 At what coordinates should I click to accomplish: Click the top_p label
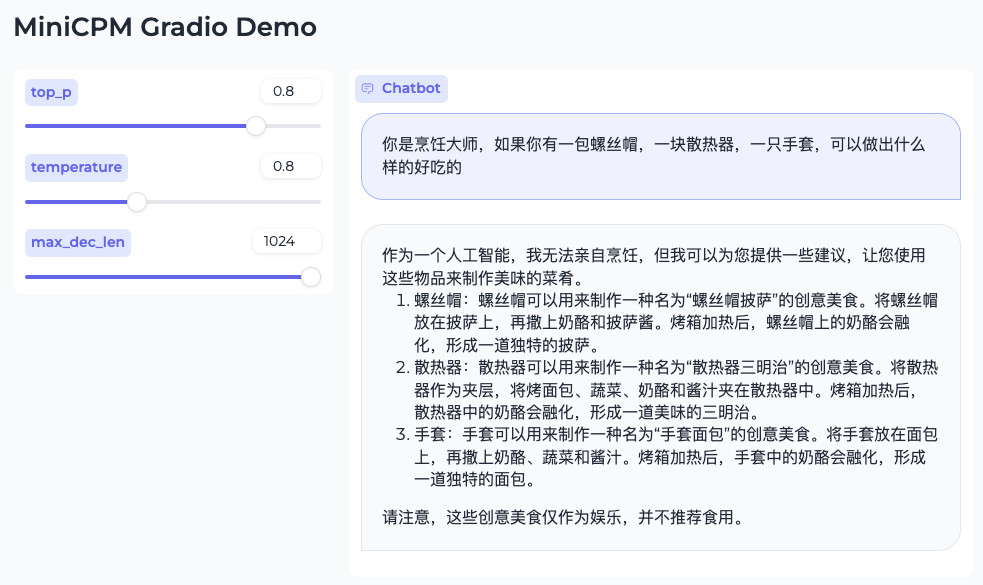coord(51,92)
